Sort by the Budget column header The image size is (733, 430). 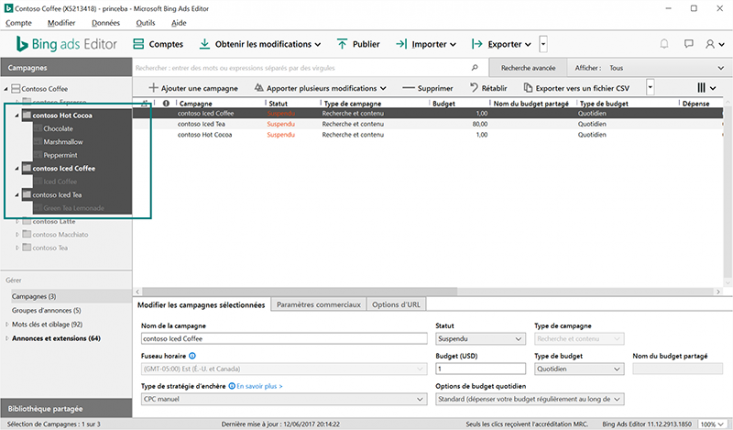click(x=444, y=103)
